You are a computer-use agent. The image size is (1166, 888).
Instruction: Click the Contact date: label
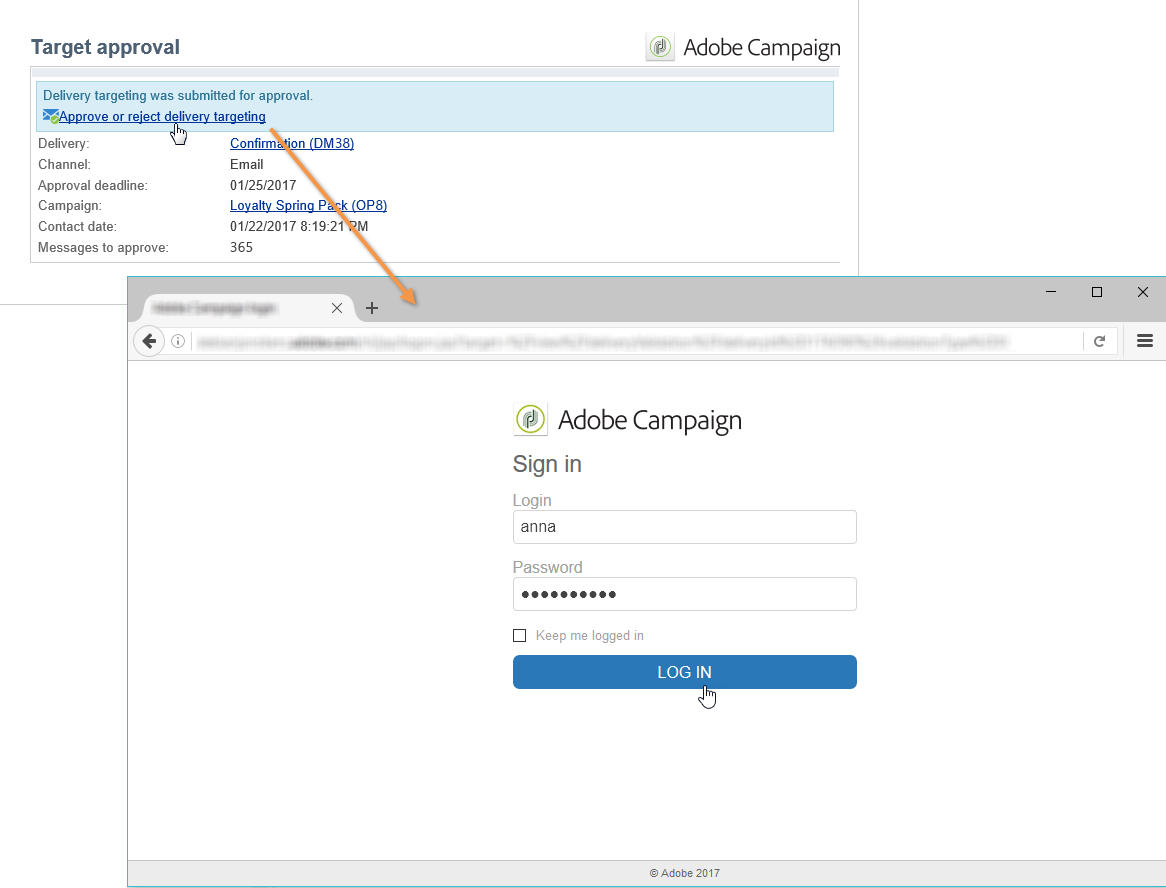(x=77, y=226)
